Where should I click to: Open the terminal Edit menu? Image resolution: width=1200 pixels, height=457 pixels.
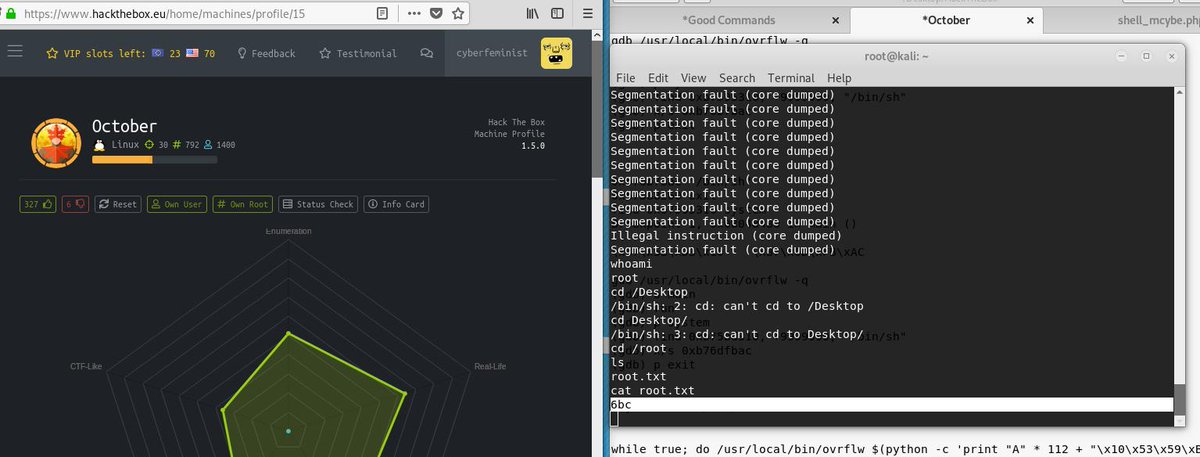[658, 78]
